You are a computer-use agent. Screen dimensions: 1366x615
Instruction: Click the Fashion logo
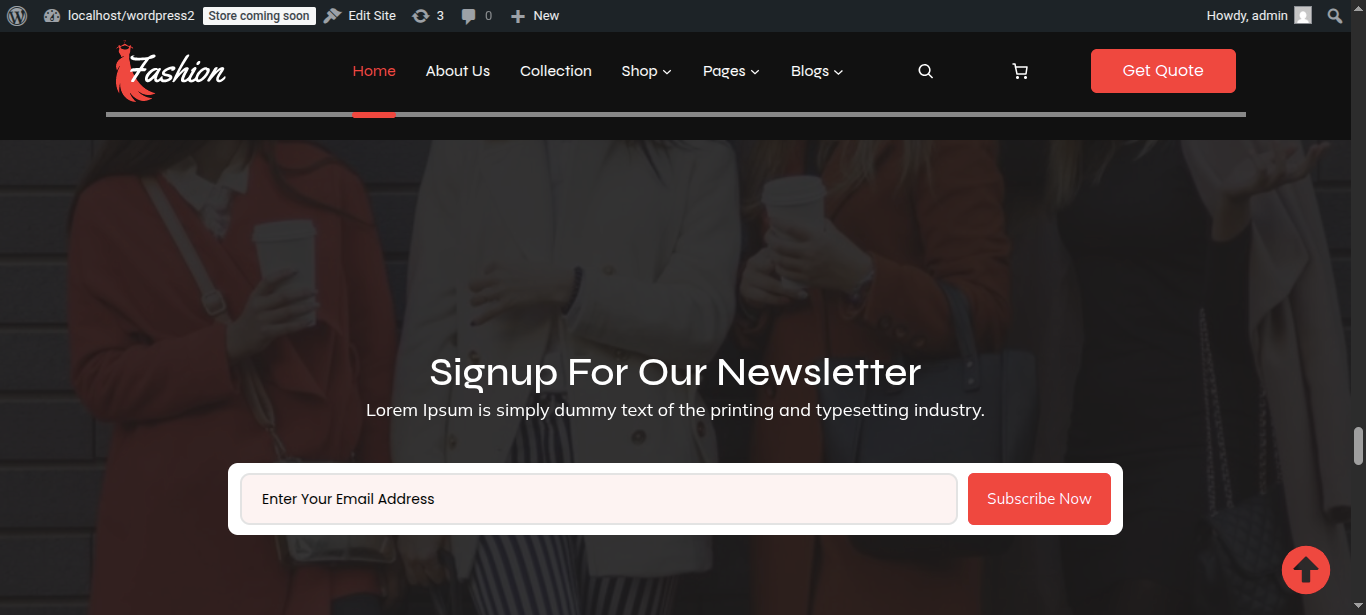tap(170, 71)
